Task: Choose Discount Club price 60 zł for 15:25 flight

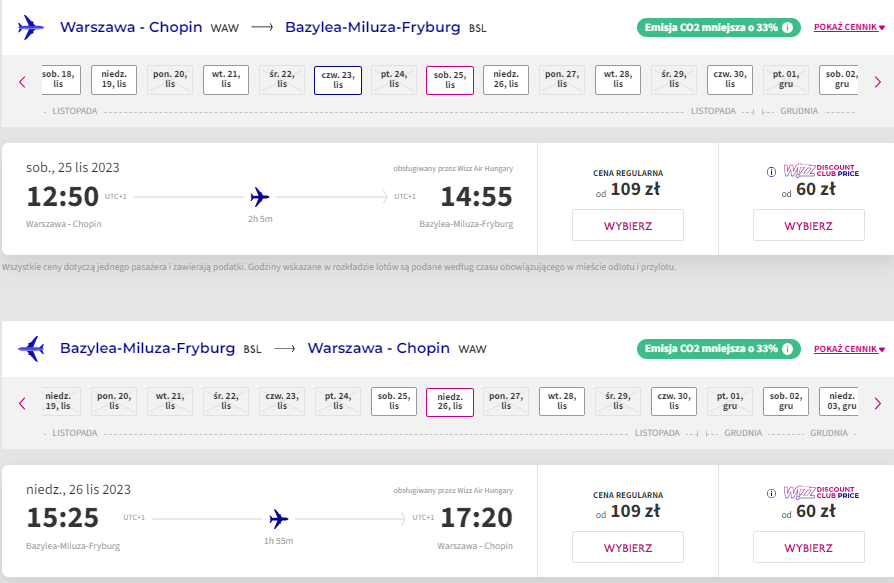Action: tap(808, 548)
